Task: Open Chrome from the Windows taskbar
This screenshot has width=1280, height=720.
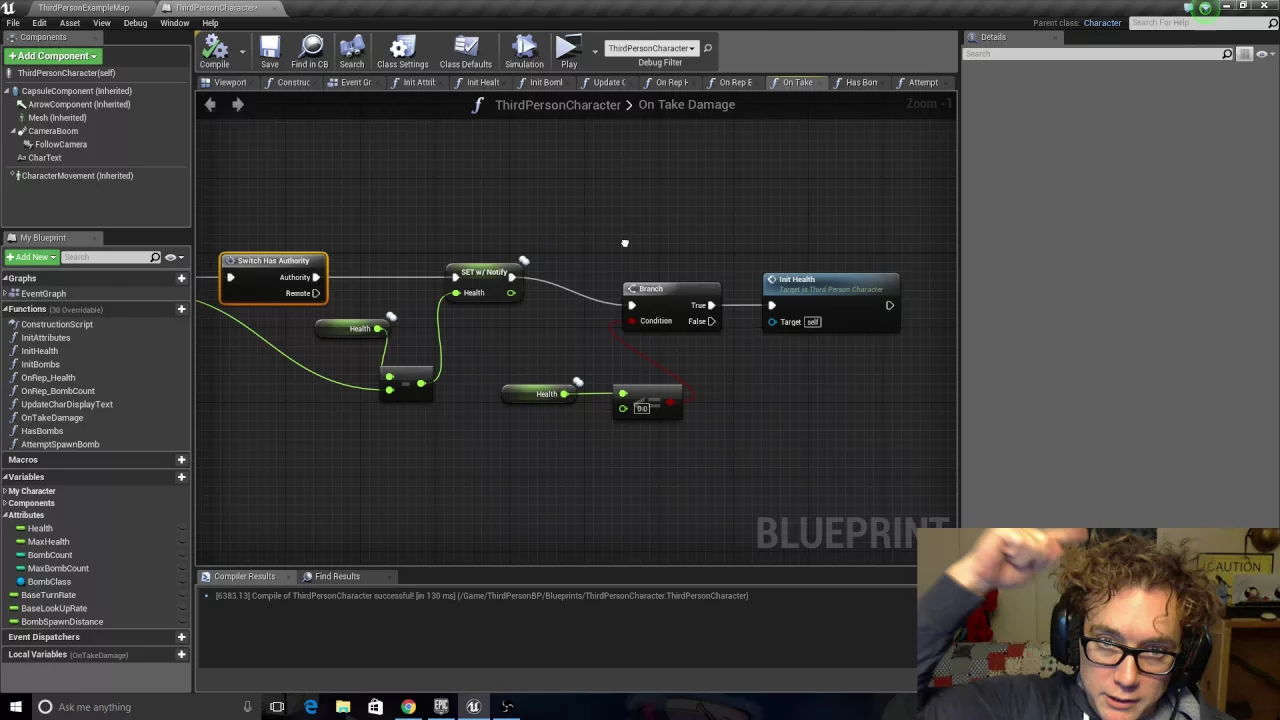Action: tap(408, 707)
